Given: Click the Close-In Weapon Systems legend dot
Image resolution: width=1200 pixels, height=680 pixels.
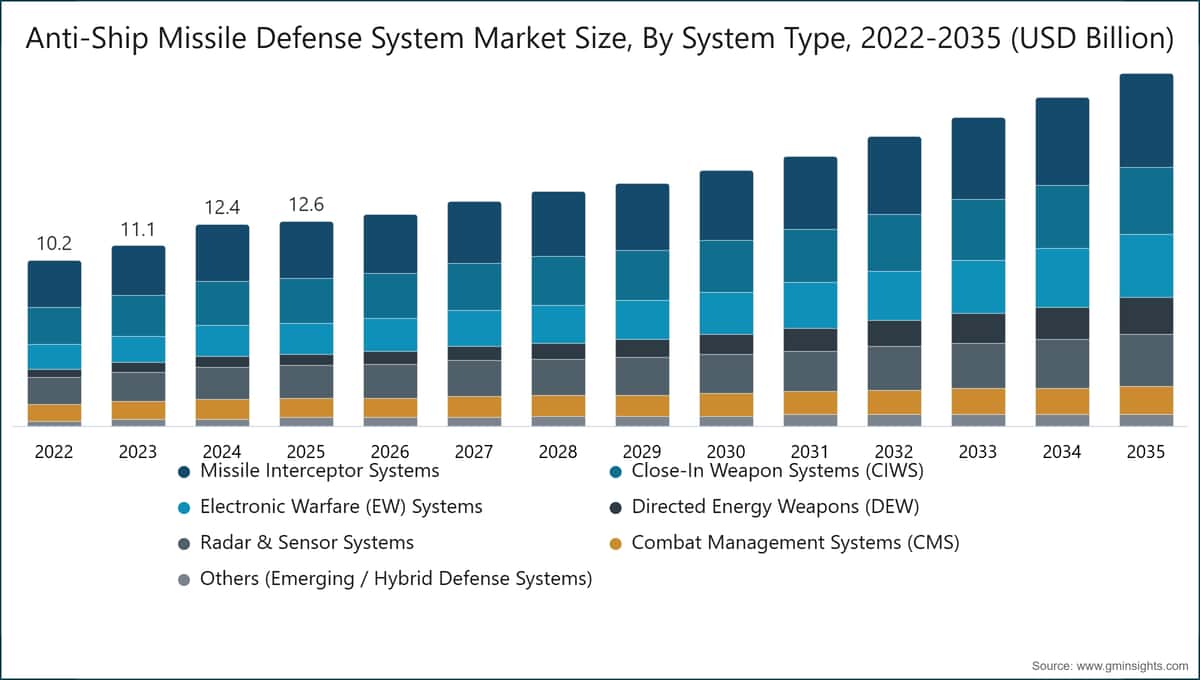Looking at the screenshot, I should coord(616,471).
